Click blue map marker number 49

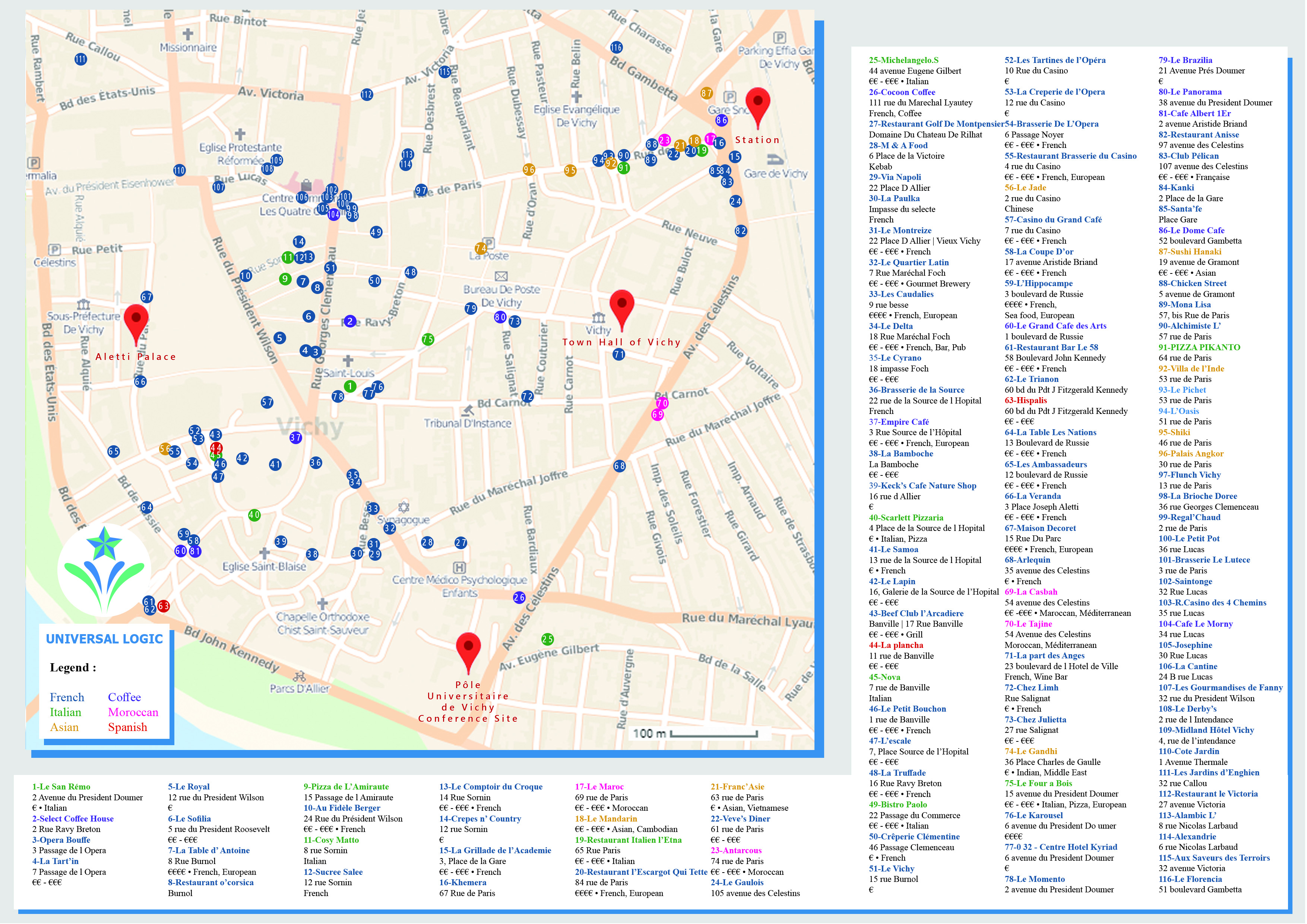pos(376,232)
